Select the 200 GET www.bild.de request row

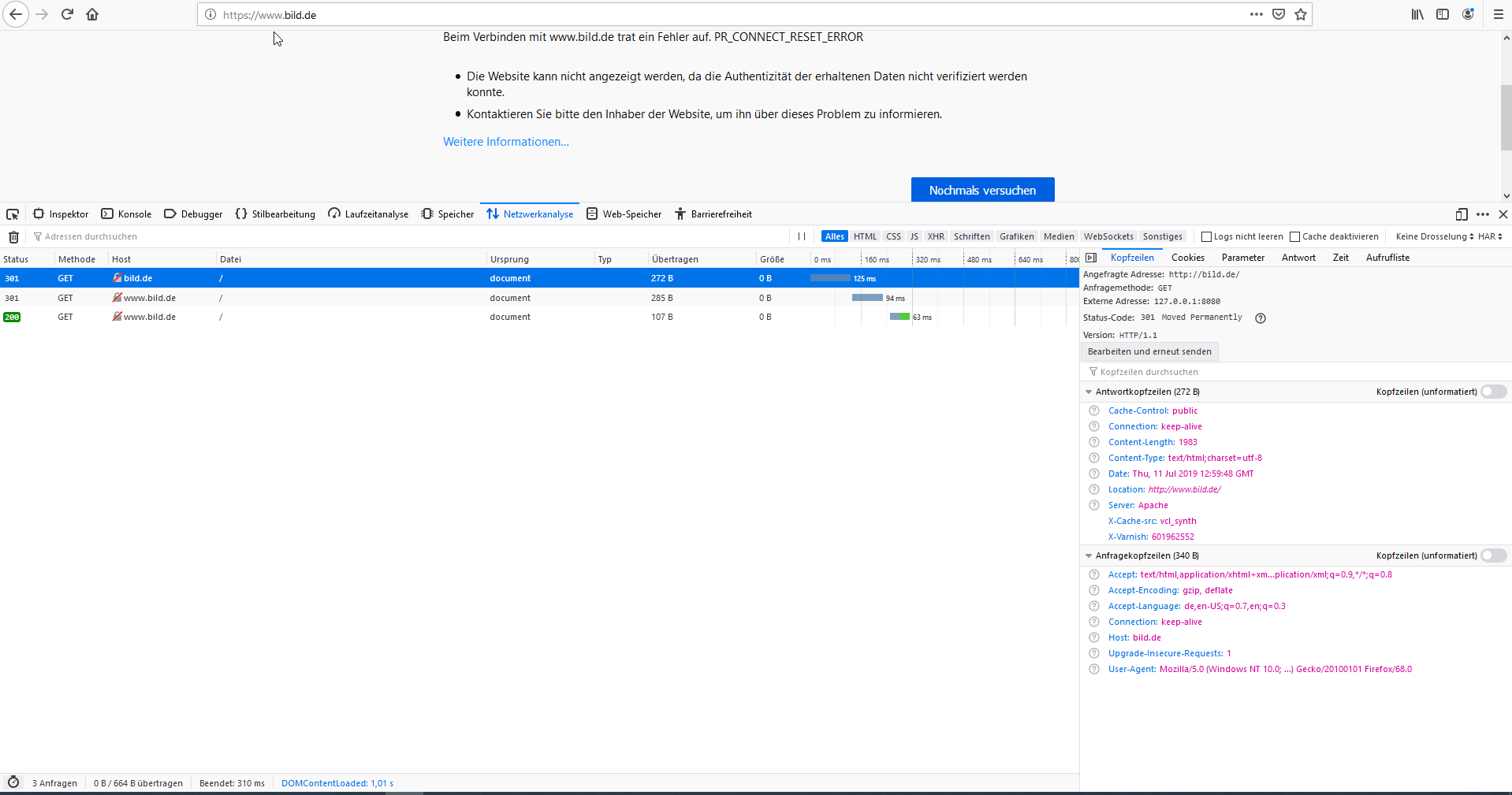click(x=539, y=317)
